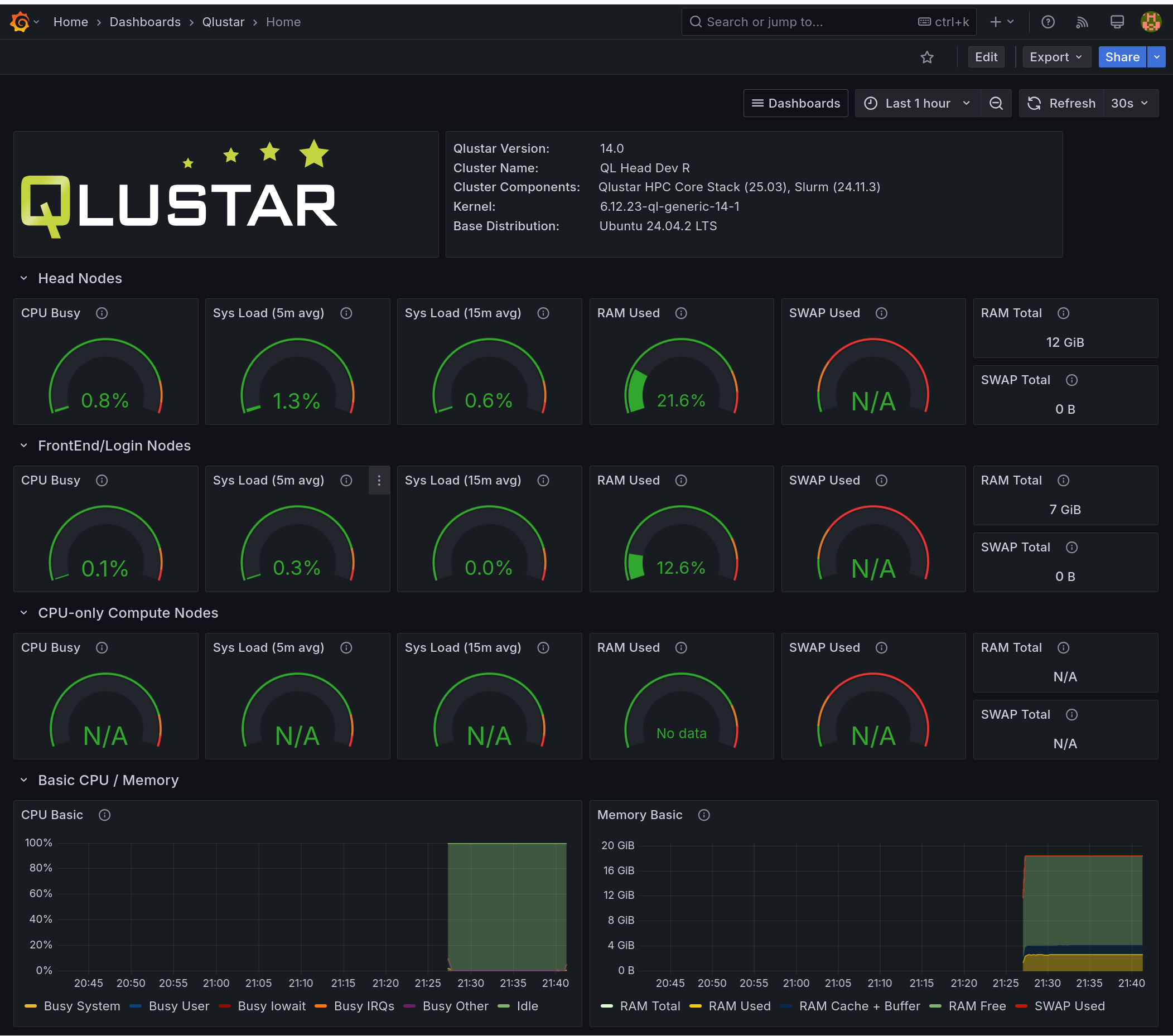This screenshot has height=1036, width=1173.
Task: Click the Memory Basic panel title
Action: [x=640, y=815]
